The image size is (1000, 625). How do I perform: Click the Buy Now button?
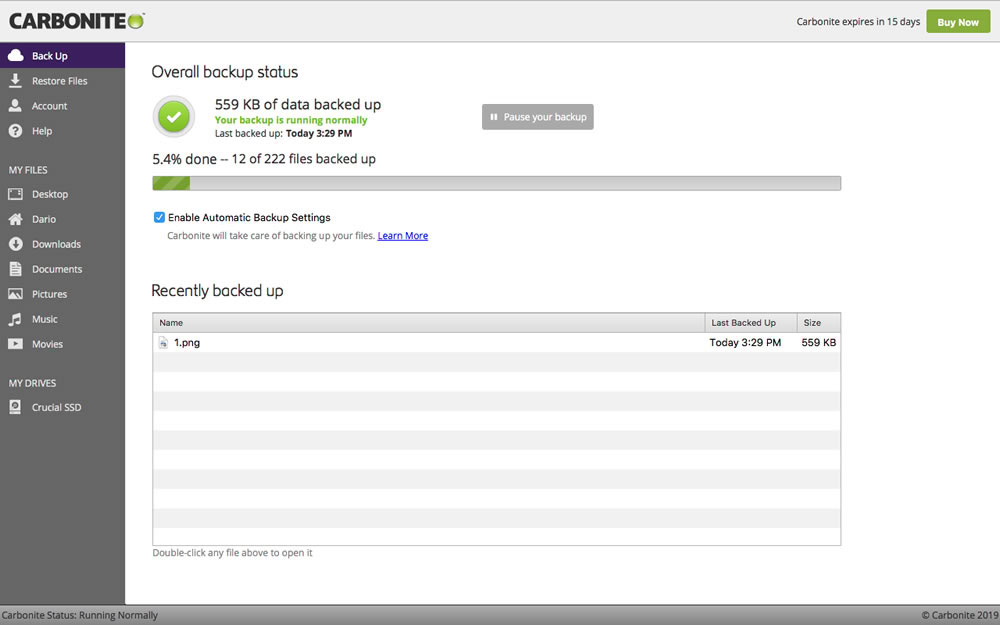[958, 22]
